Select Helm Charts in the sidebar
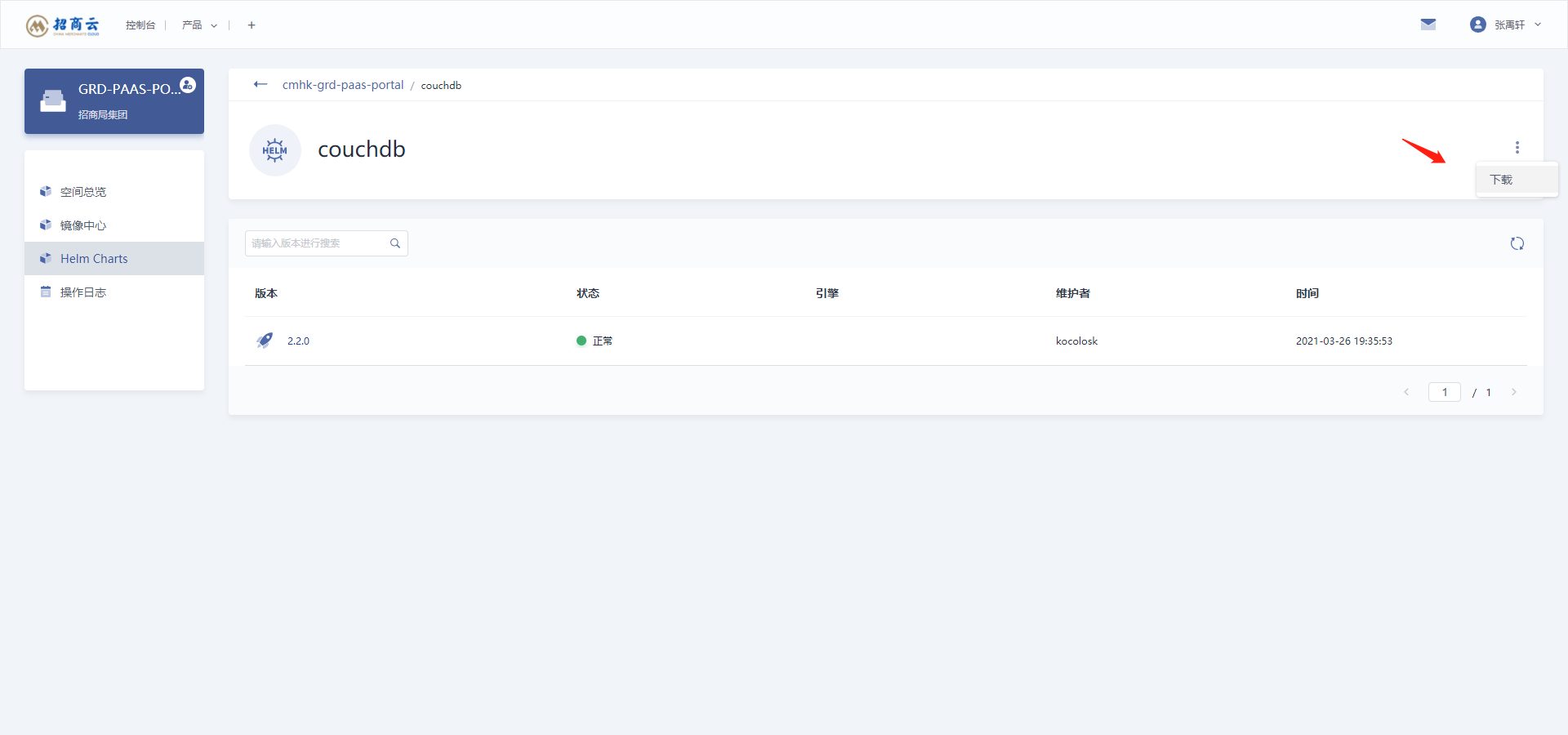Screen dimensions: 1568x735 [114, 259]
